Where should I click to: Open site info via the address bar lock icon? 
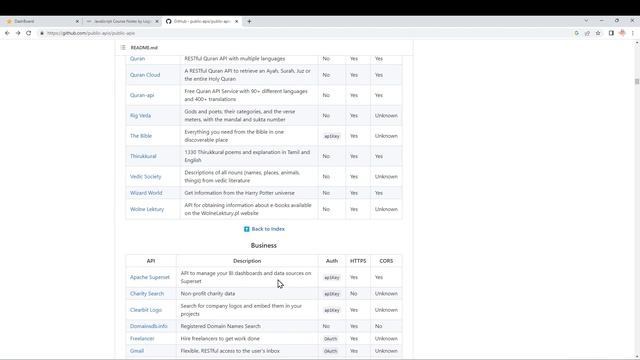pyautogui.click(x=42, y=33)
